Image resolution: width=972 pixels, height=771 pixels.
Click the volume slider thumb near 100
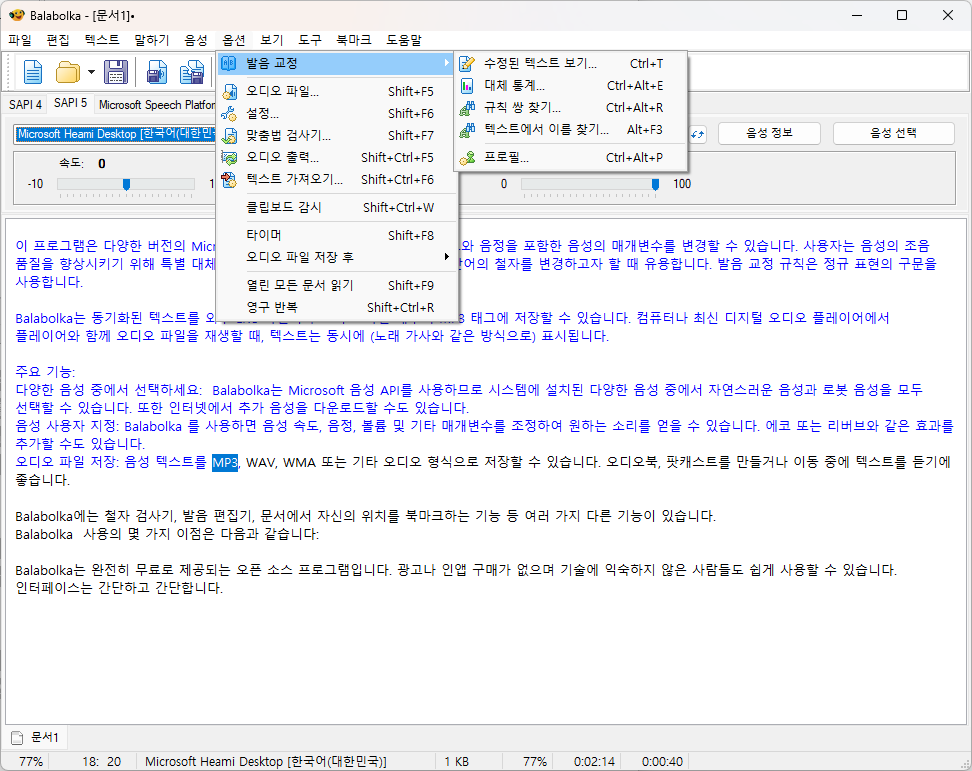point(655,184)
